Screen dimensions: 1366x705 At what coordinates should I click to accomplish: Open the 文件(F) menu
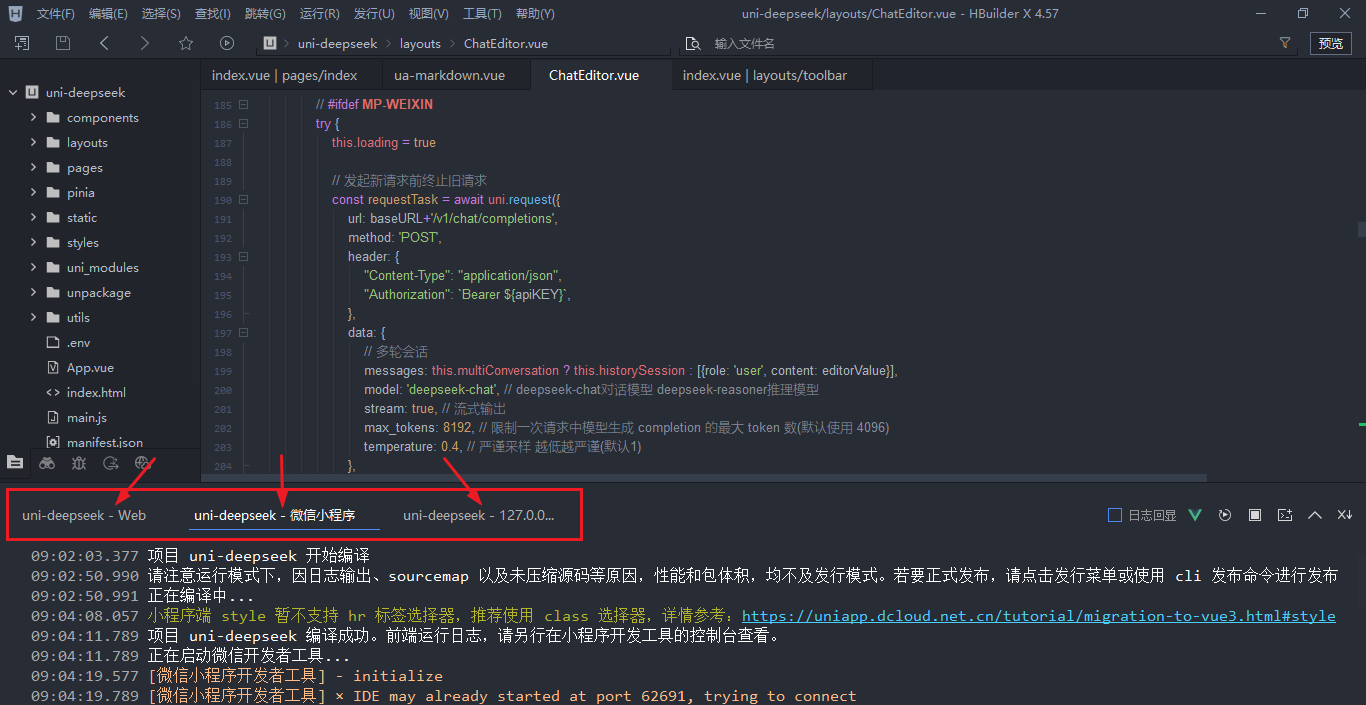tap(55, 14)
